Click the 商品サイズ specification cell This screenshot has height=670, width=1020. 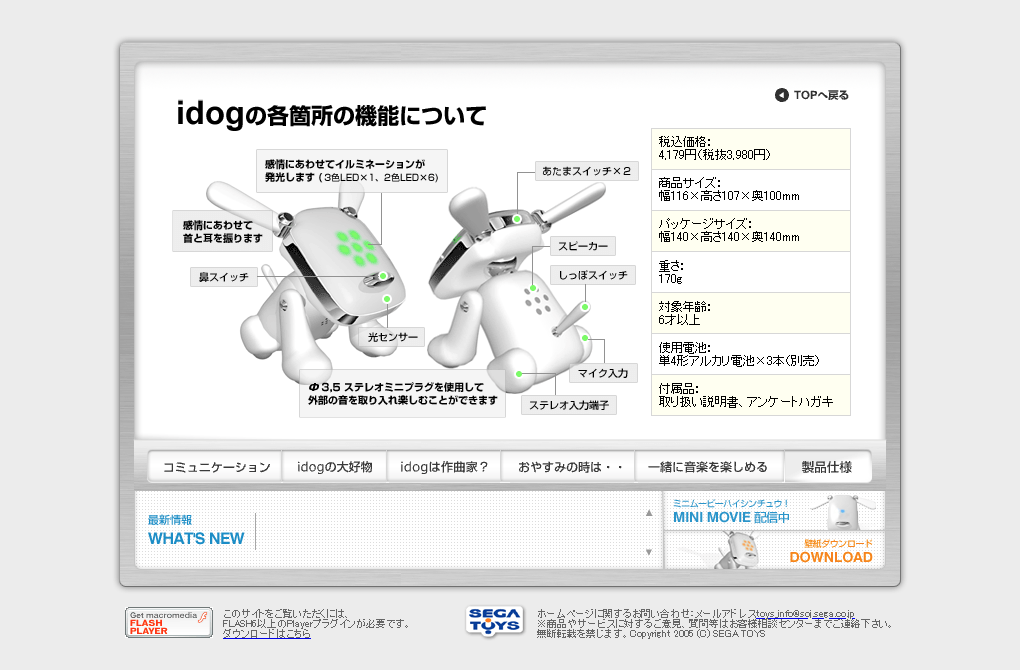pos(751,190)
